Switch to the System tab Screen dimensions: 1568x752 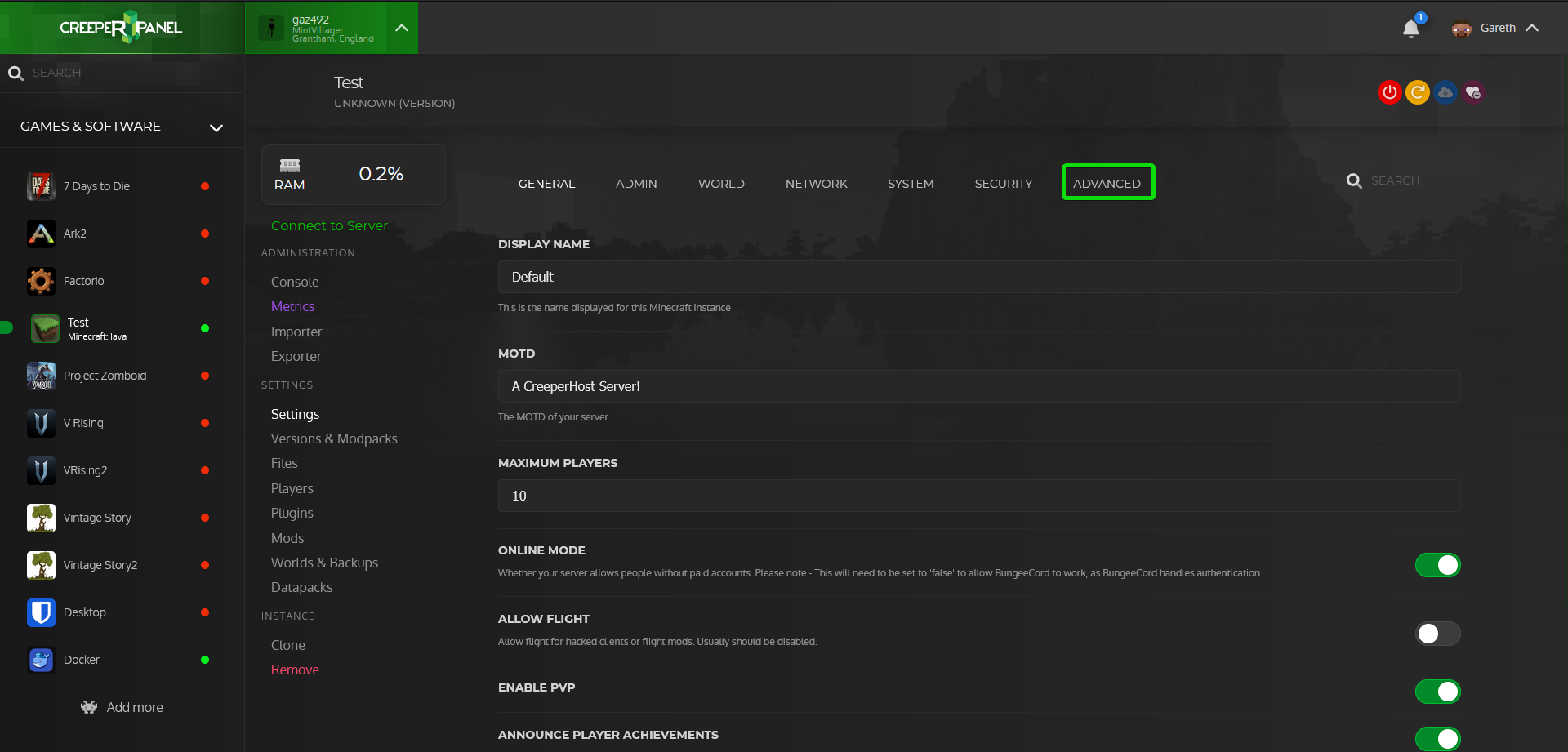tap(911, 184)
